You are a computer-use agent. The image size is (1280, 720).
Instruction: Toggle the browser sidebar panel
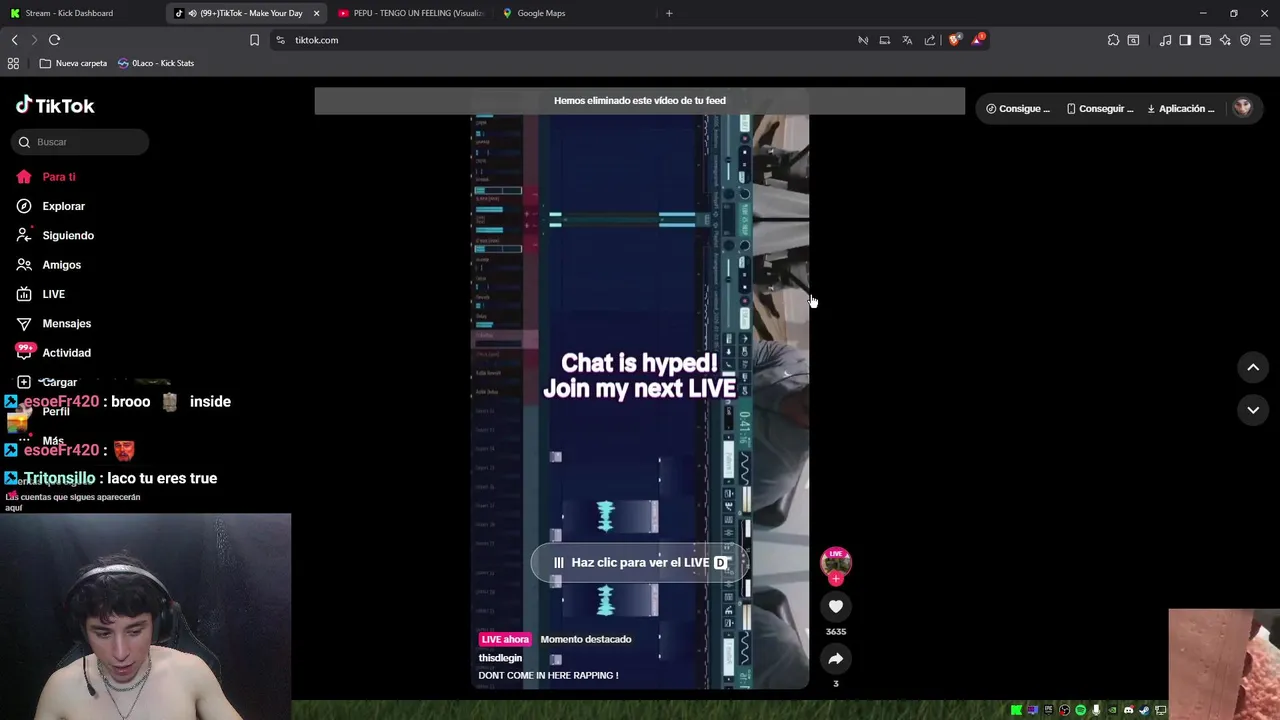tap(1185, 40)
